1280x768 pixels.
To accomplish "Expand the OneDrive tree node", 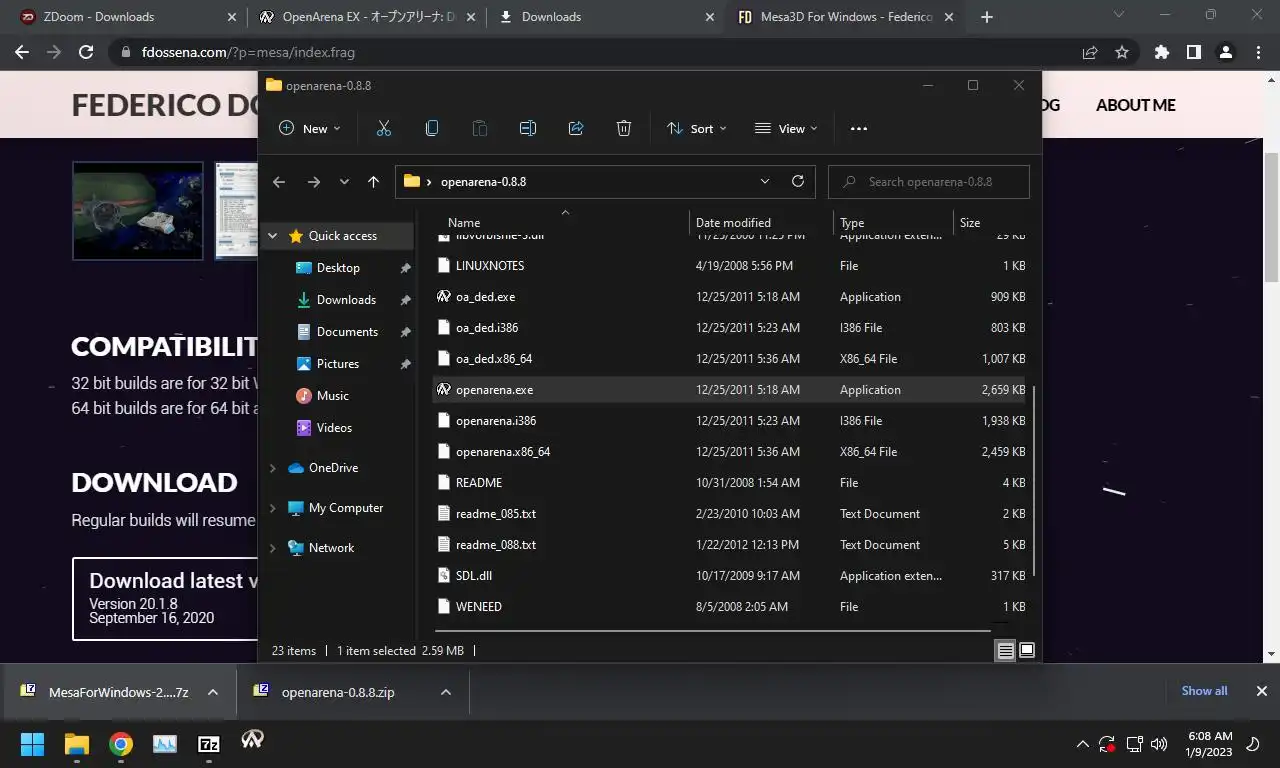I will click(272, 468).
